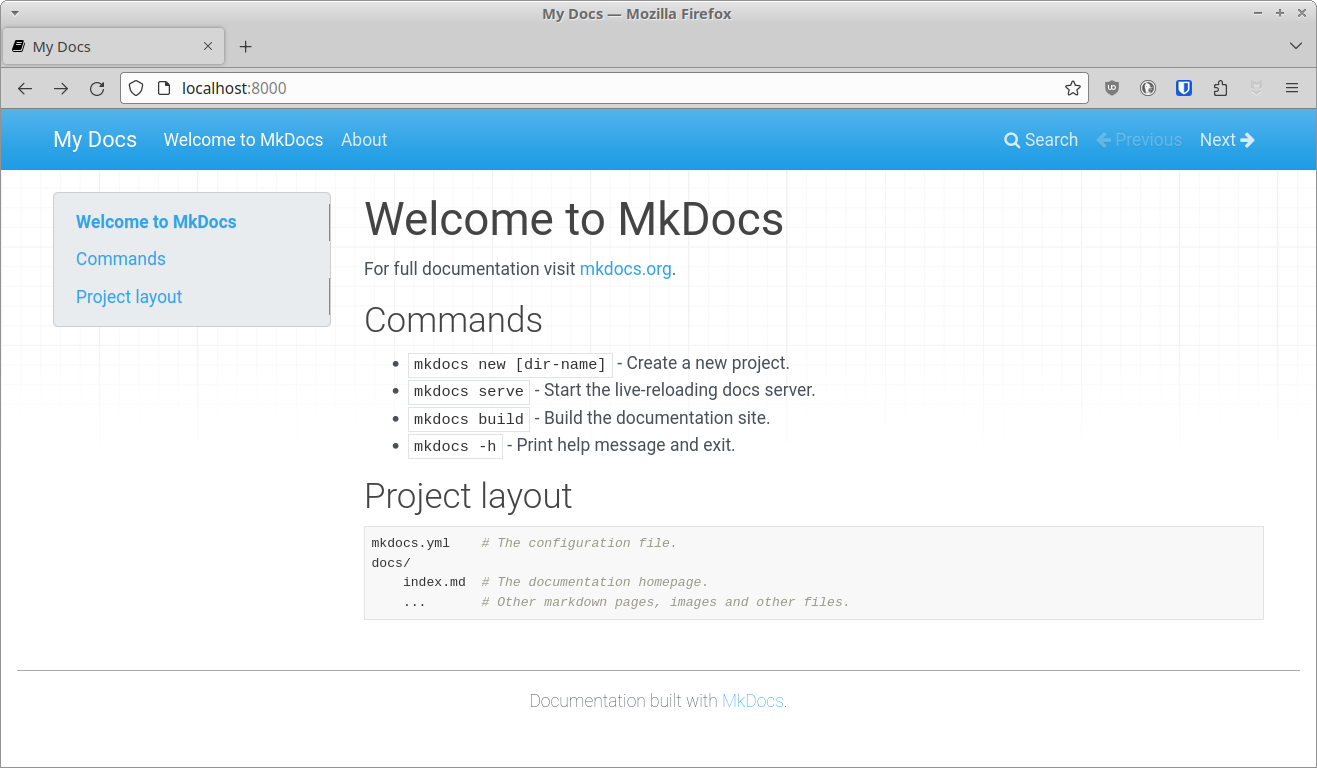The image size is (1317, 768).
Task: Jump to Commands section in sidebar
Action: (121, 259)
